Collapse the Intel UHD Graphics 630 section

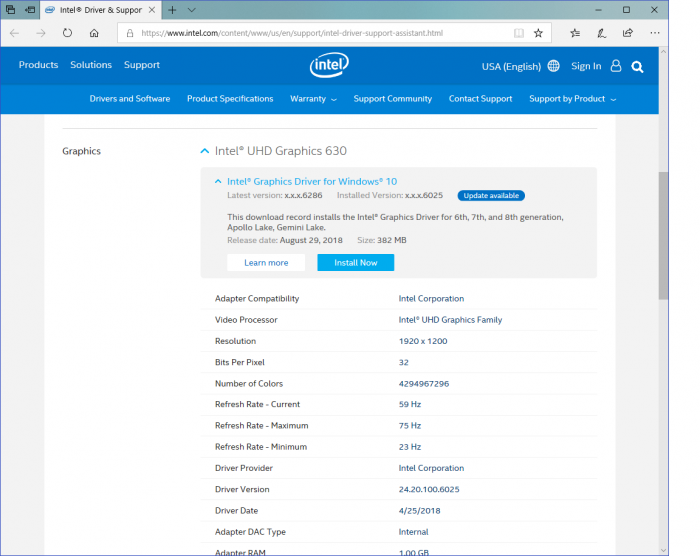click(204, 151)
